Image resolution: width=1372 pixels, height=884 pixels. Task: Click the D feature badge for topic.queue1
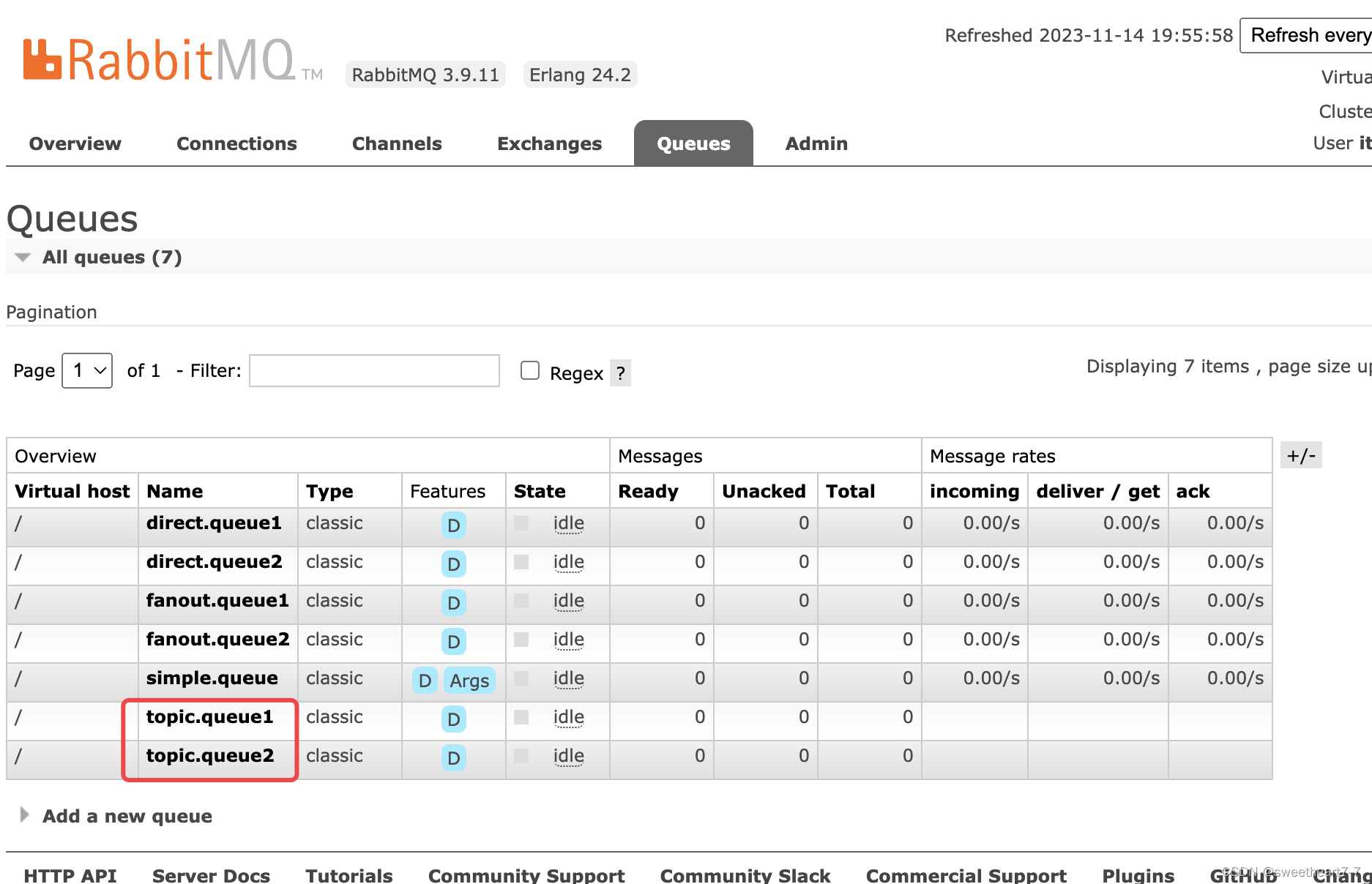[454, 719]
